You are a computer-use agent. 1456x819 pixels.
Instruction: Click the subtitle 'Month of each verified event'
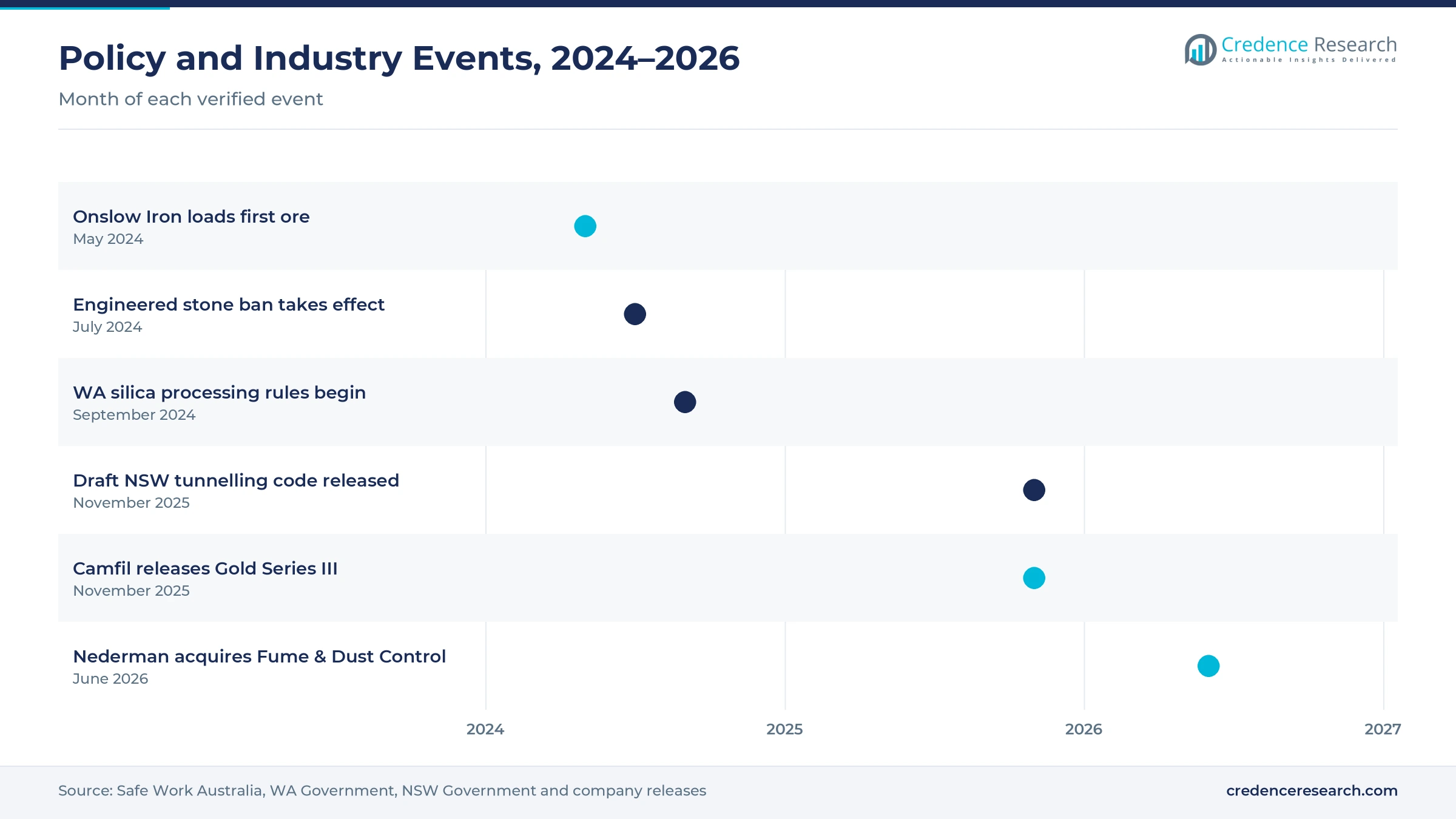[x=190, y=99]
